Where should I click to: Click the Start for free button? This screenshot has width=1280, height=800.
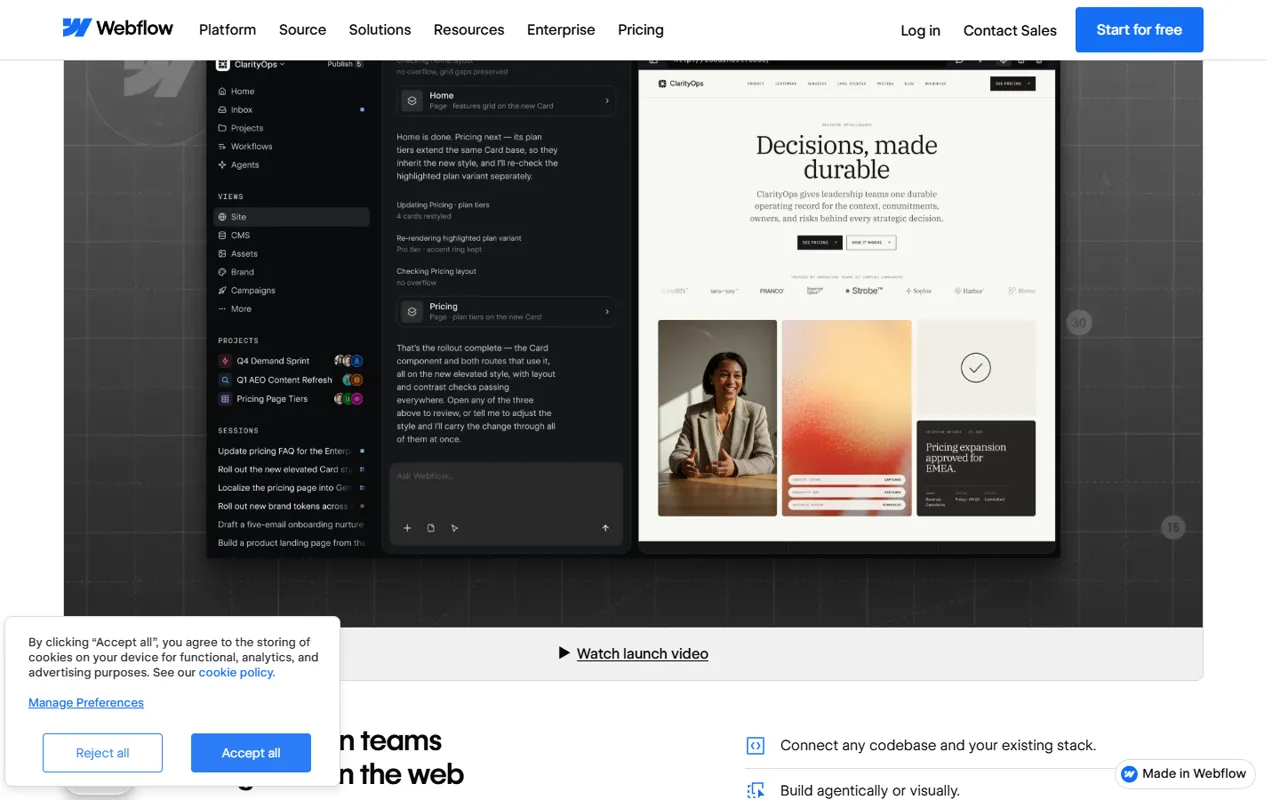click(x=1139, y=30)
